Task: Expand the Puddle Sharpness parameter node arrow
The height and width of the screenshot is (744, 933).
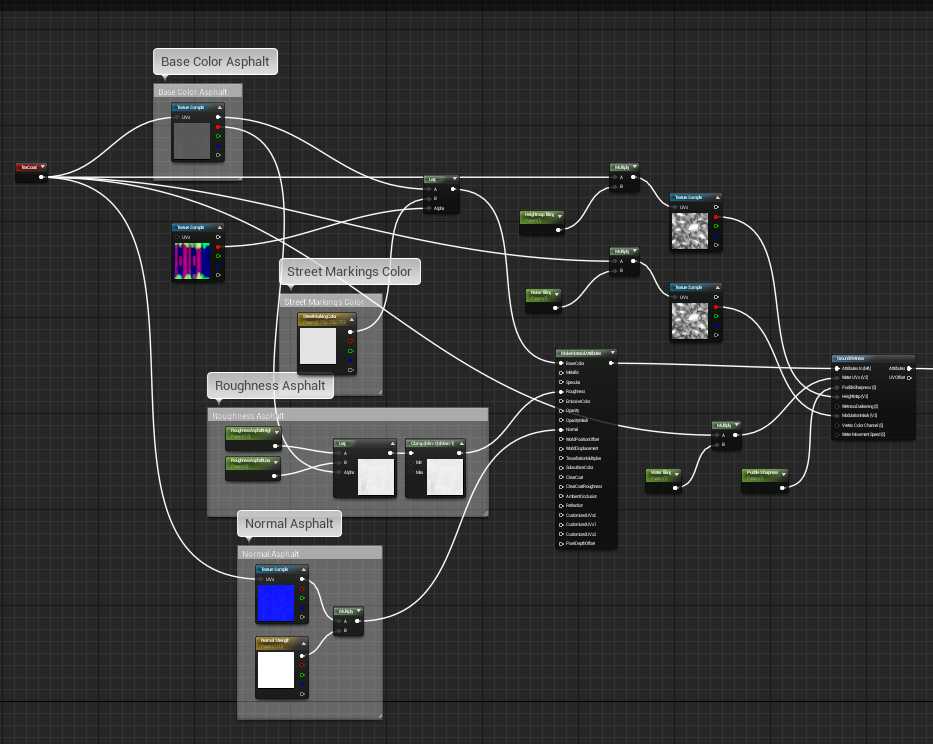Action: [784, 474]
